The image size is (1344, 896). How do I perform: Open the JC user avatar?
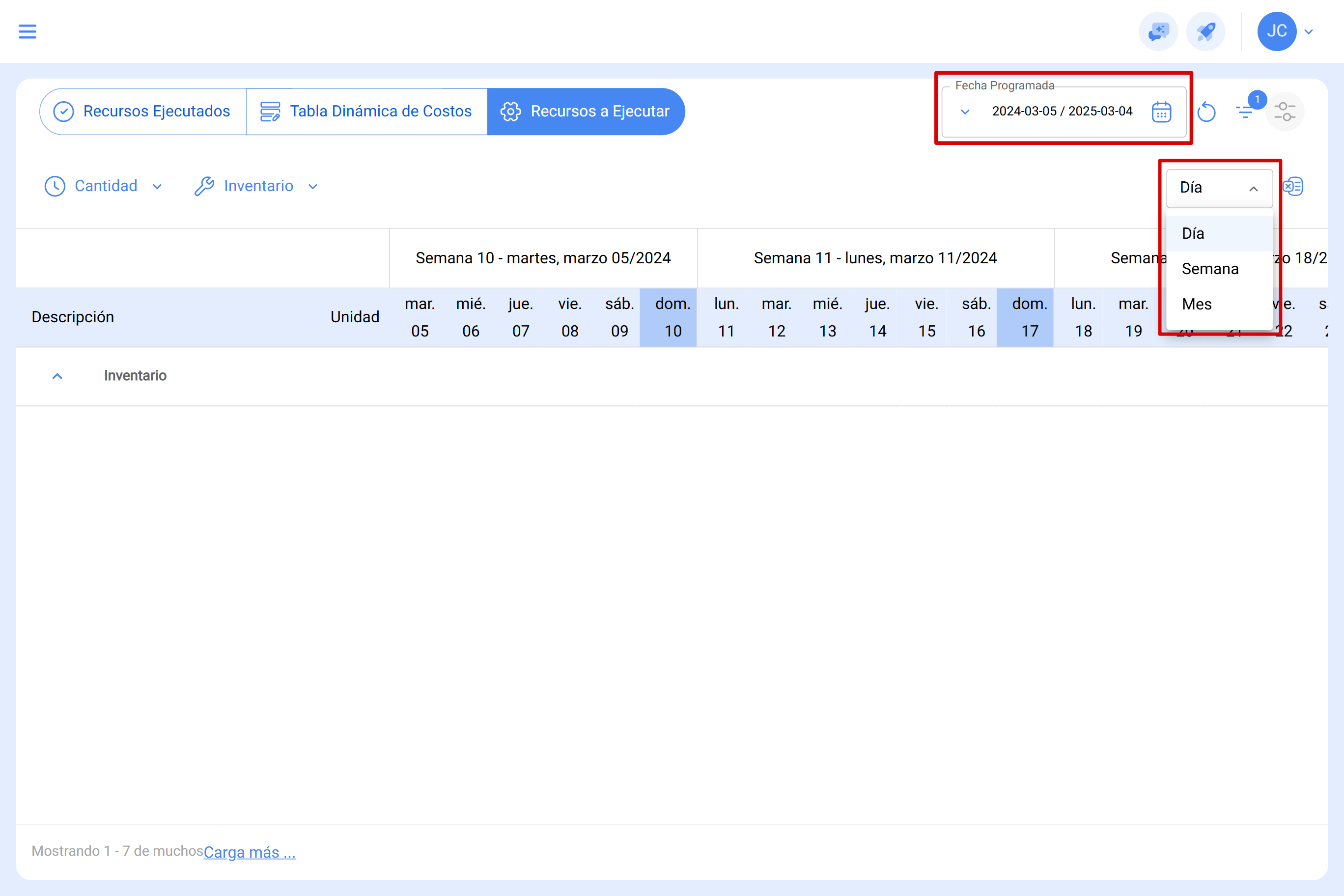pos(1277,31)
